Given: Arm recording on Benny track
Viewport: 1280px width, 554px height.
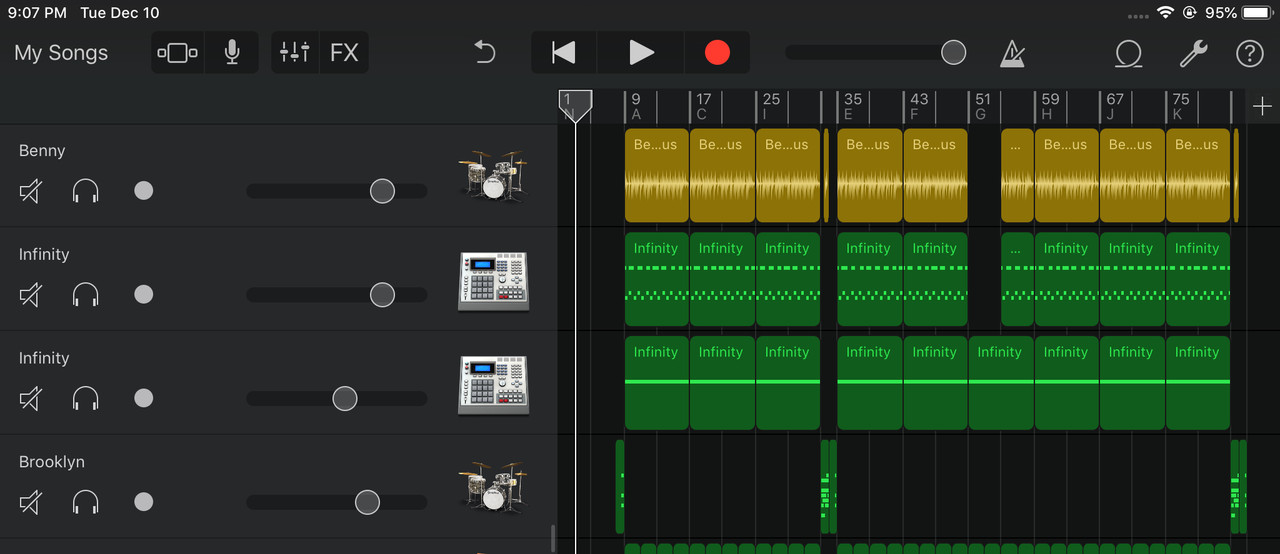Looking at the screenshot, I should pos(144,190).
